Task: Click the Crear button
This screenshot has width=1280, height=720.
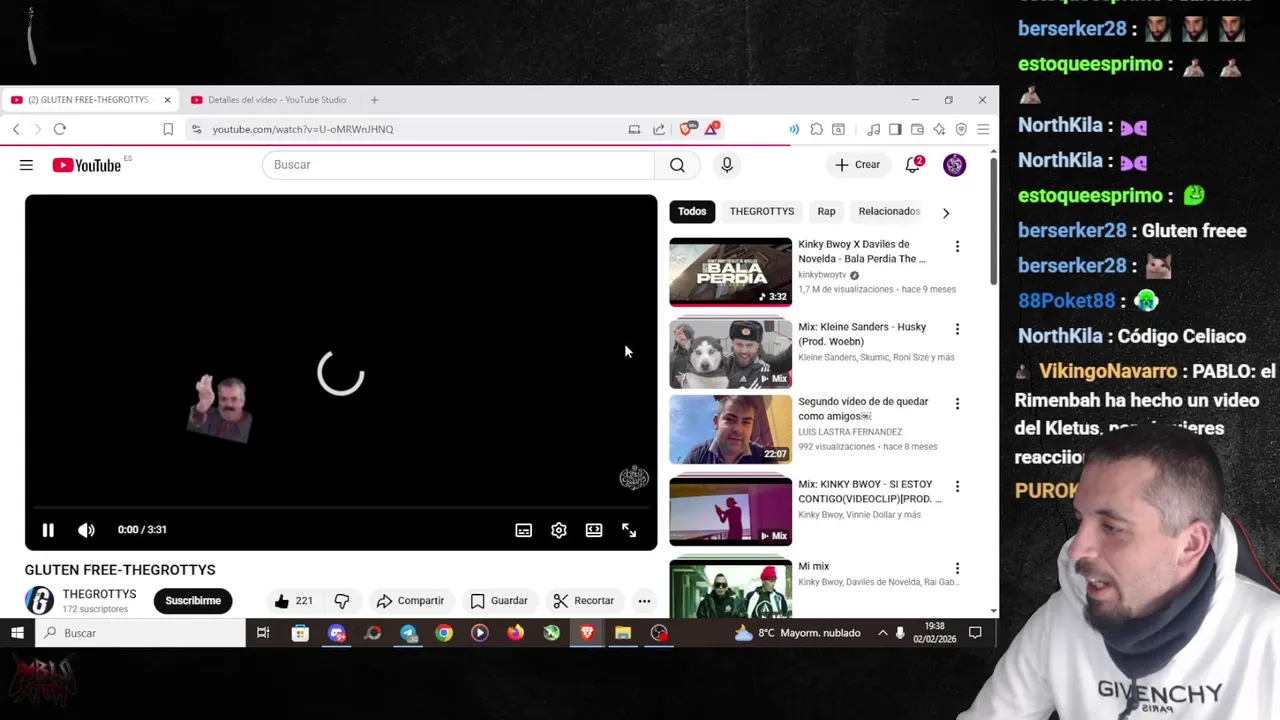Action: click(858, 165)
